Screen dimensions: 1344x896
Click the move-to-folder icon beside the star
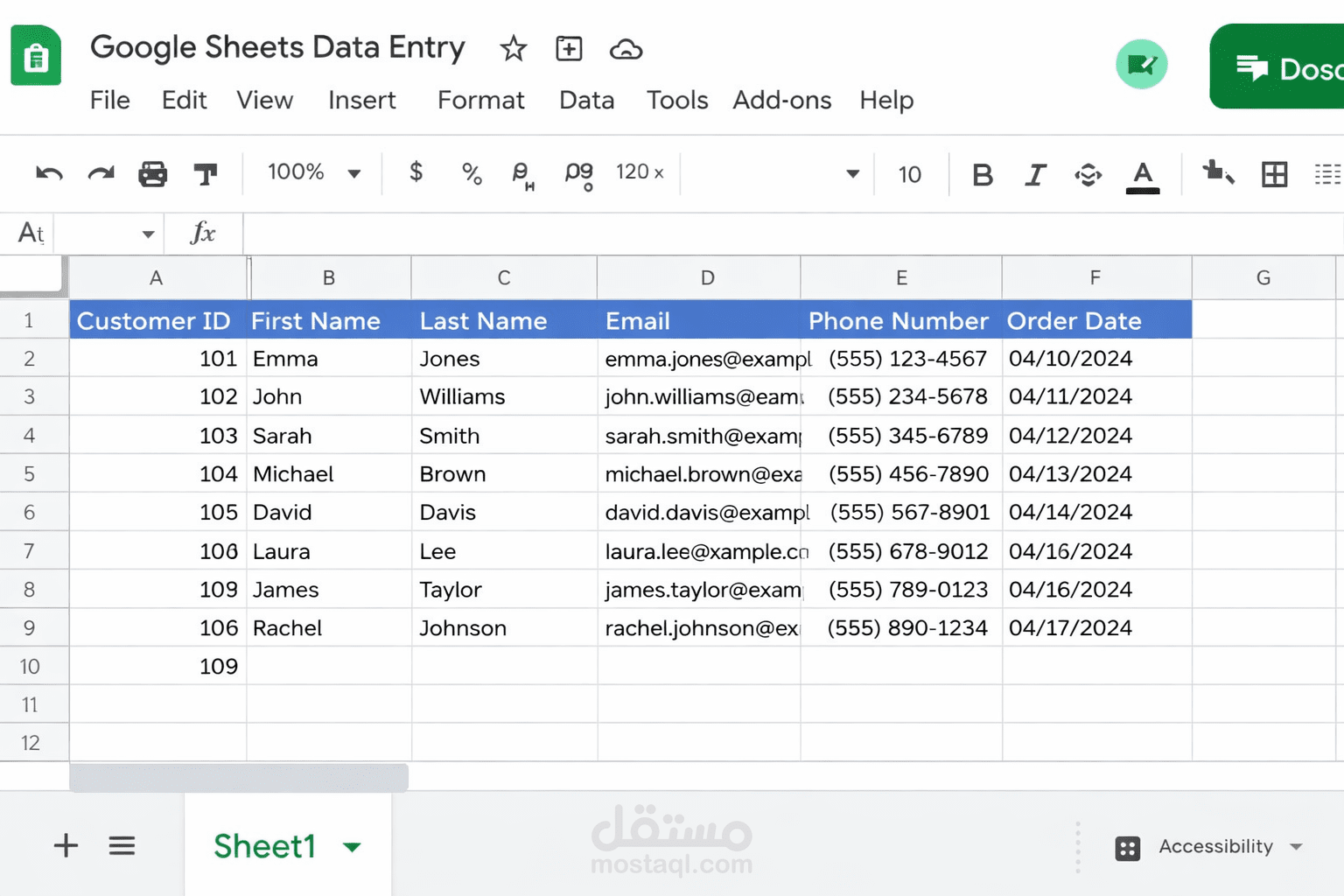pyautogui.click(x=569, y=48)
